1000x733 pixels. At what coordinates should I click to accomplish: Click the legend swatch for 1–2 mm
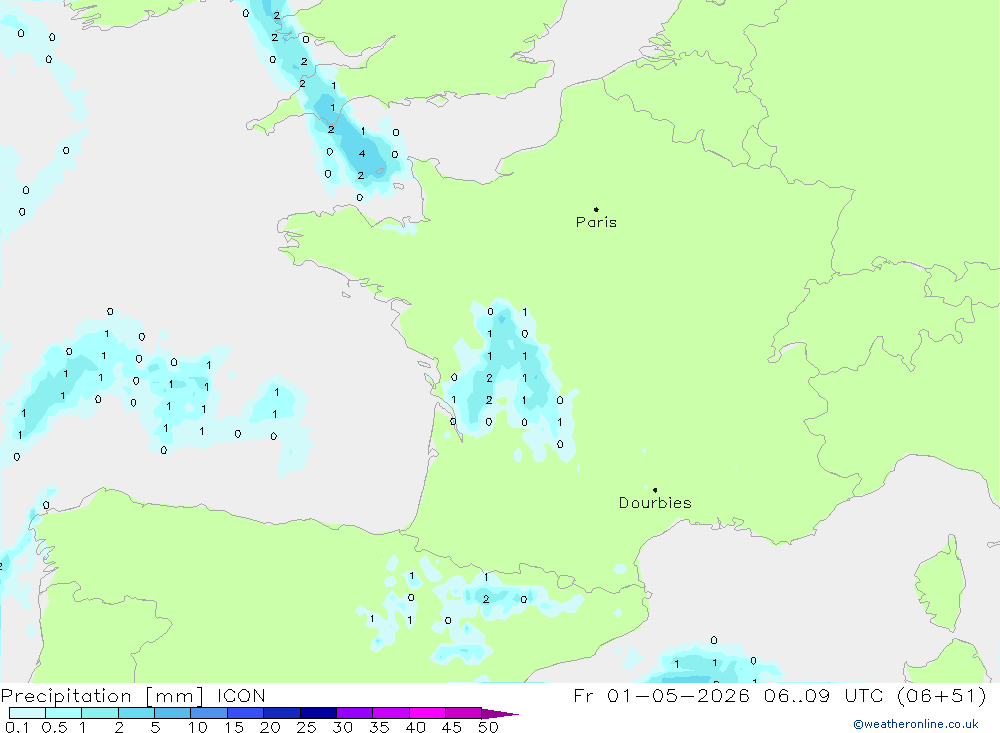(100, 713)
